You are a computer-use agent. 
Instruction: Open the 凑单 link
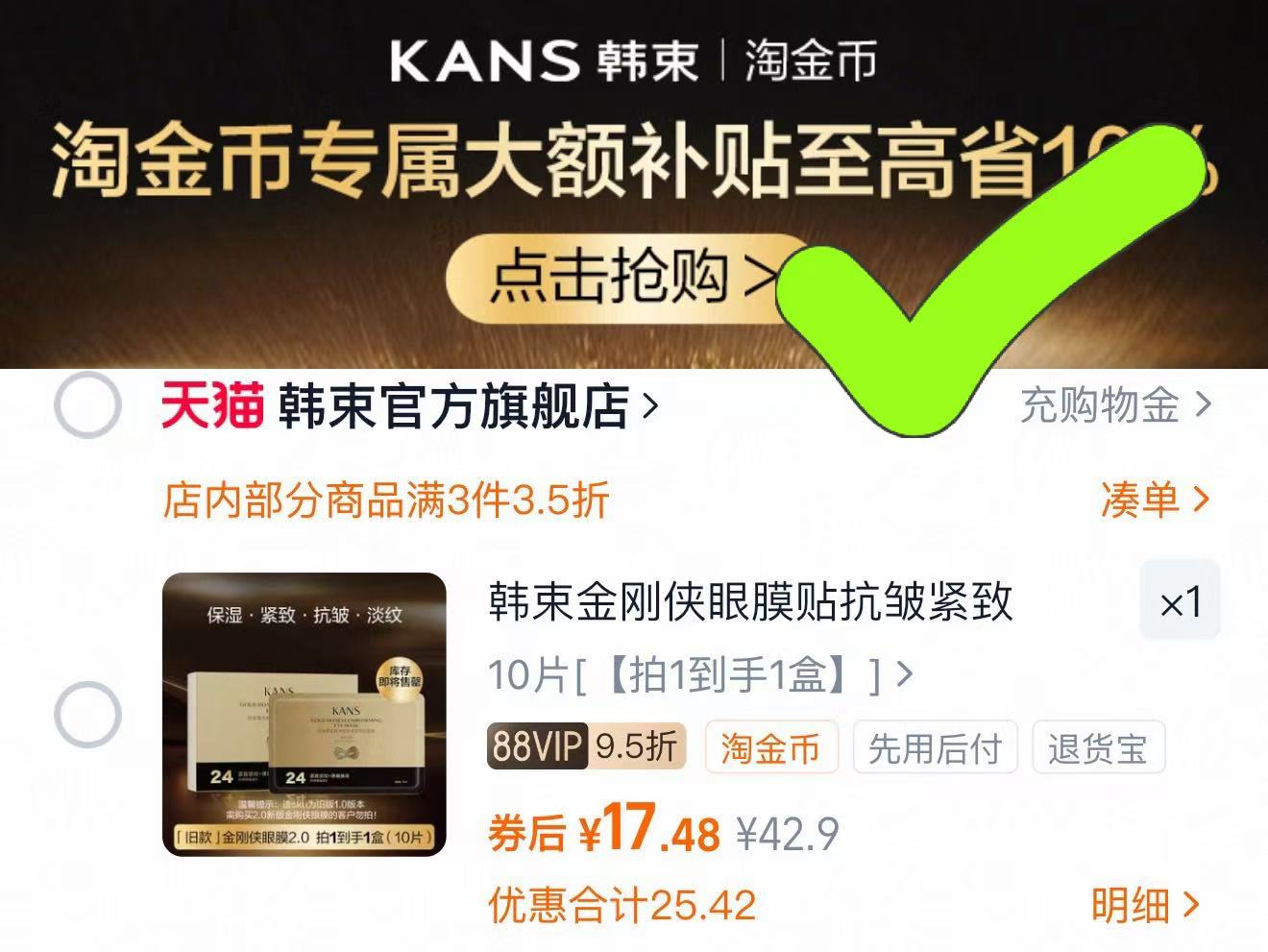click(x=1155, y=500)
